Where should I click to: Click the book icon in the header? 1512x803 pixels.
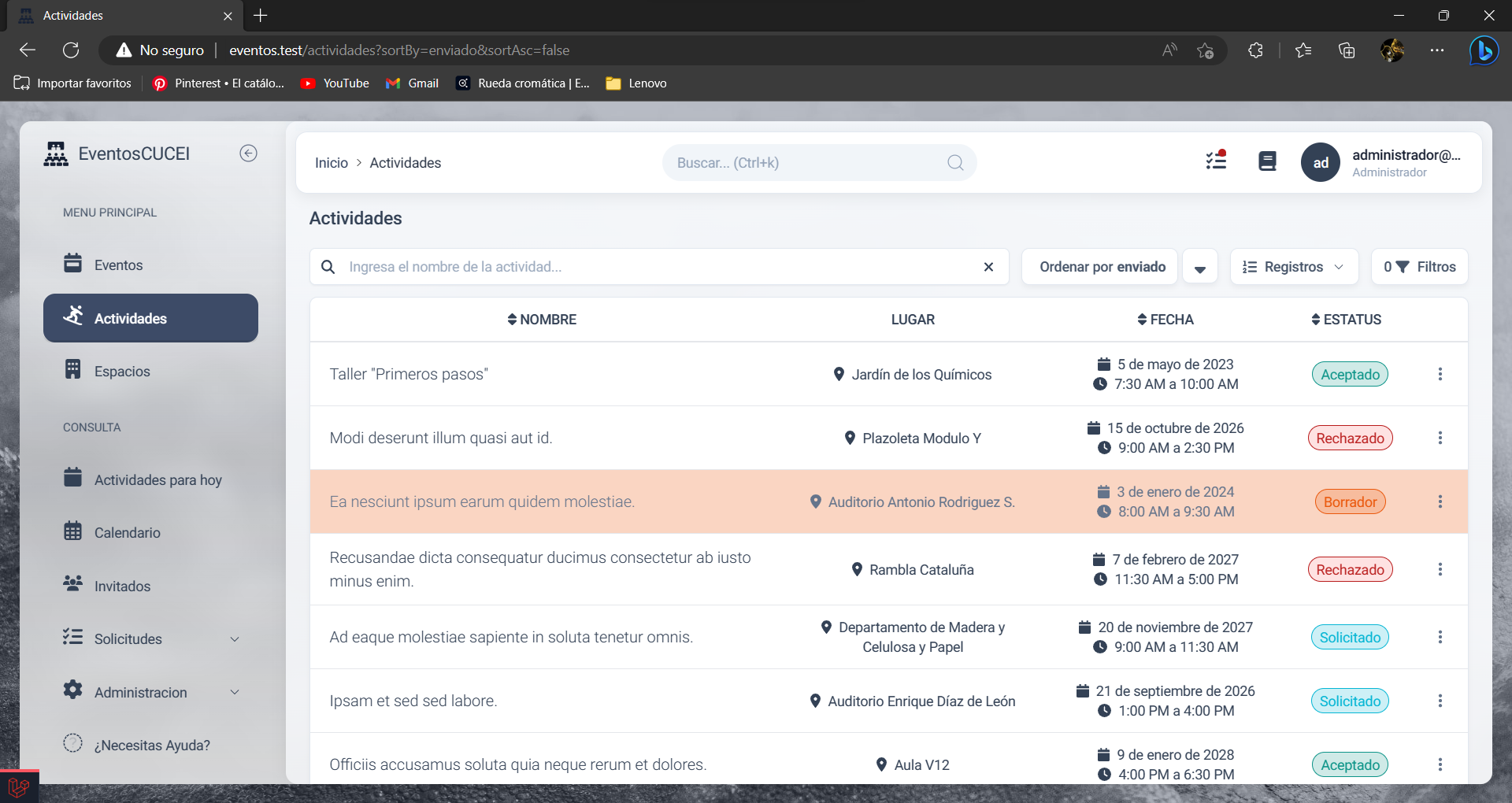[1267, 162]
